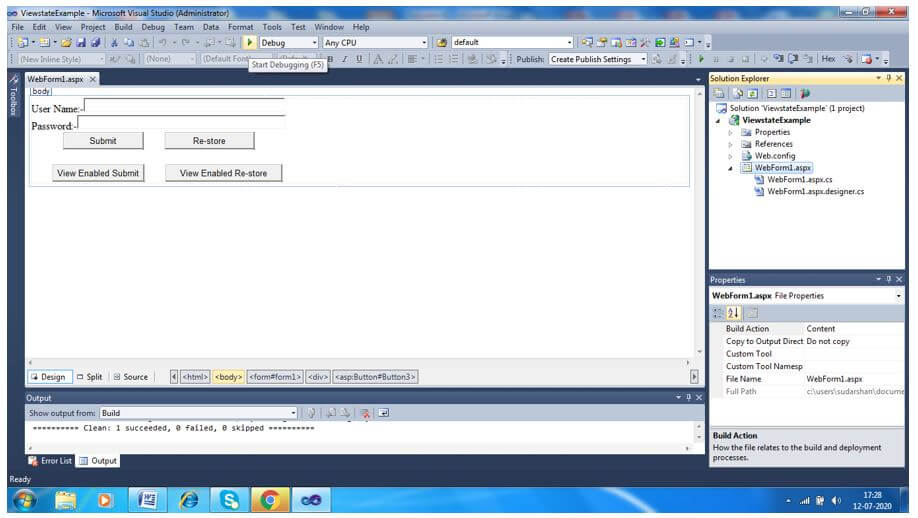This screenshot has width=918, height=518.
Task: Click Alphabetical sort icon in Properties panel
Action: [x=734, y=313]
